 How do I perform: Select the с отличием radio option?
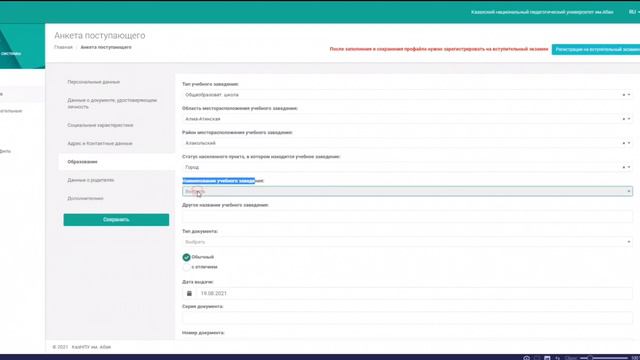pos(187,267)
